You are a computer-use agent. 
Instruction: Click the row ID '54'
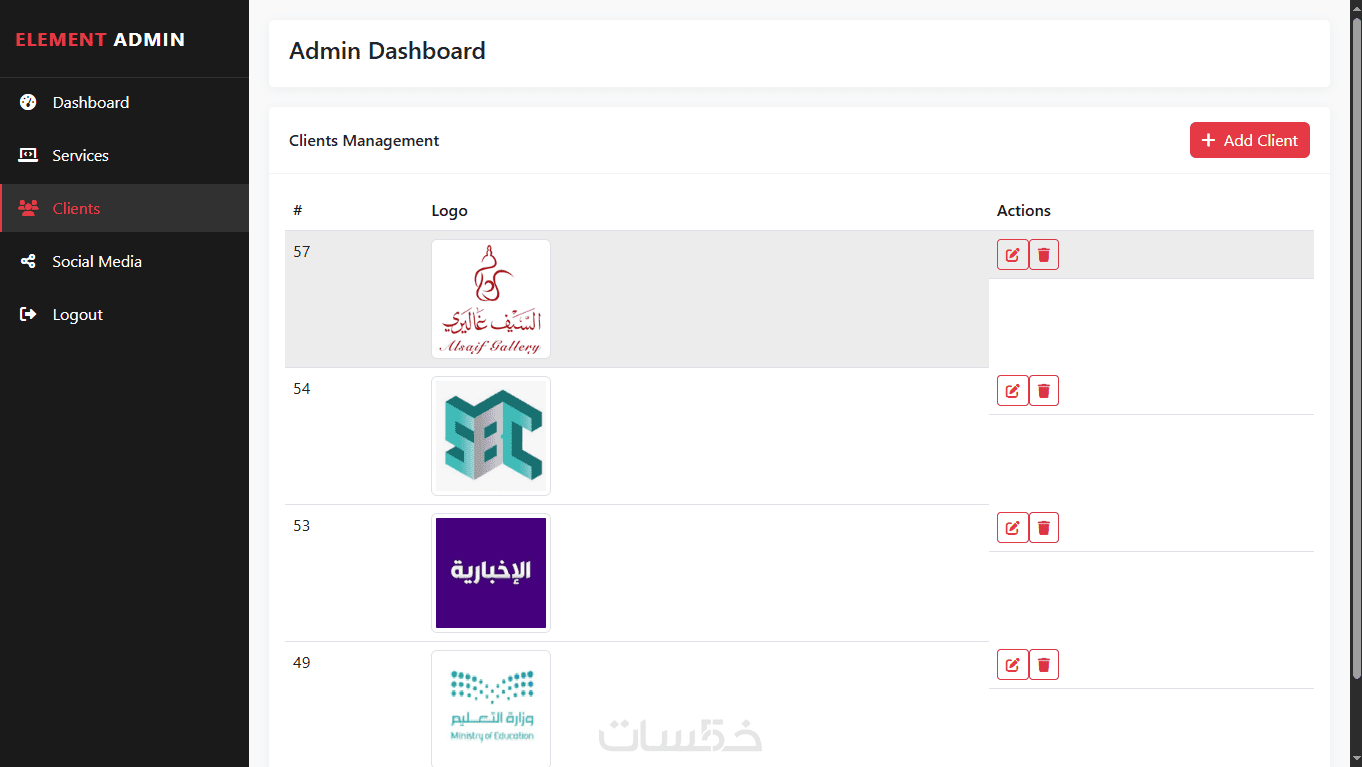point(302,389)
